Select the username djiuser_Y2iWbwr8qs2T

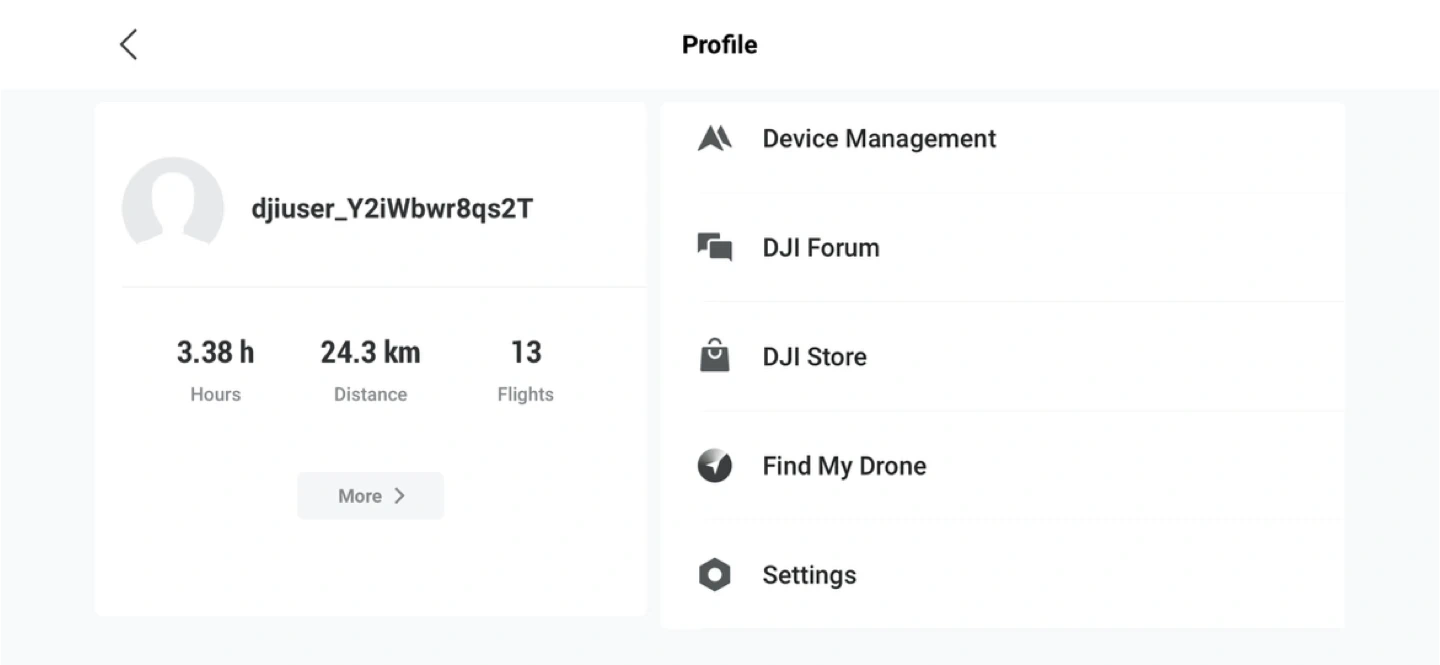point(392,209)
